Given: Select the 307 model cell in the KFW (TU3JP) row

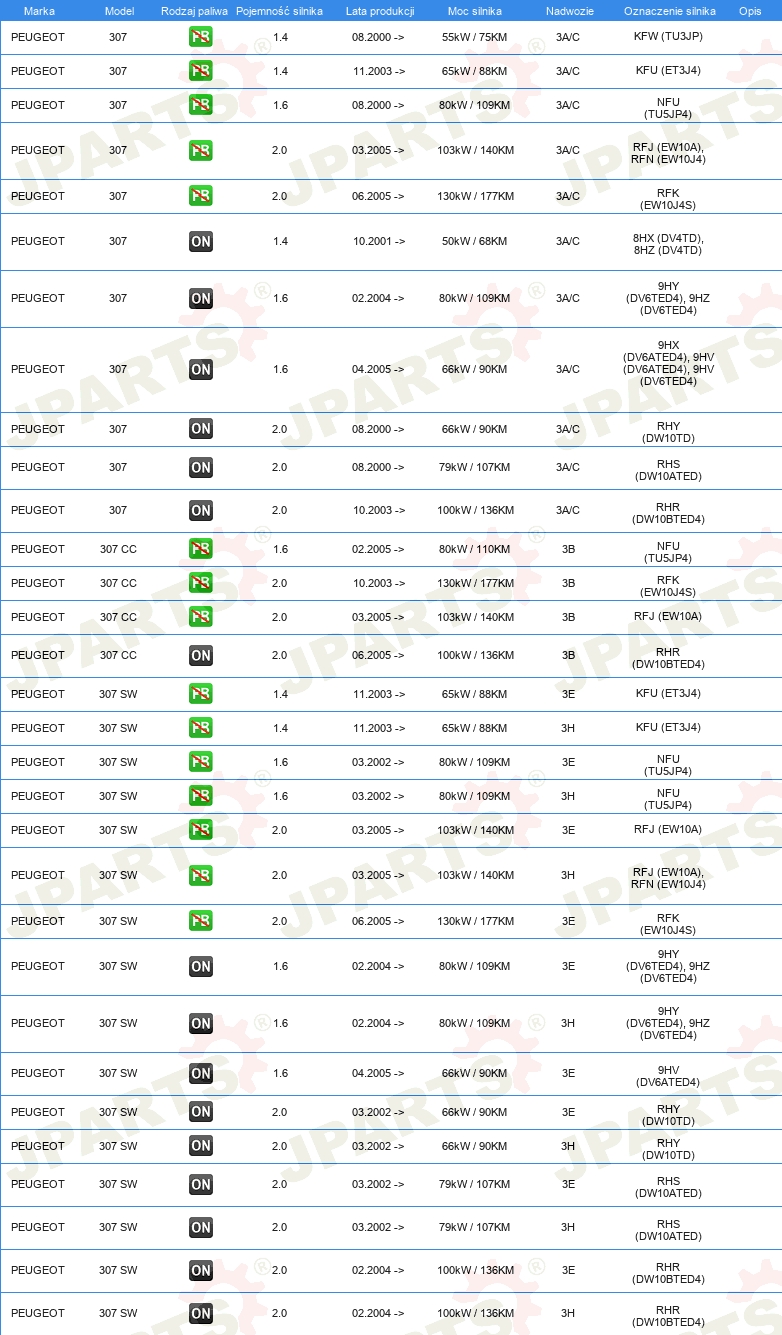Looking at the screenshot, I should pyautogui.click(x=118, y=37).
